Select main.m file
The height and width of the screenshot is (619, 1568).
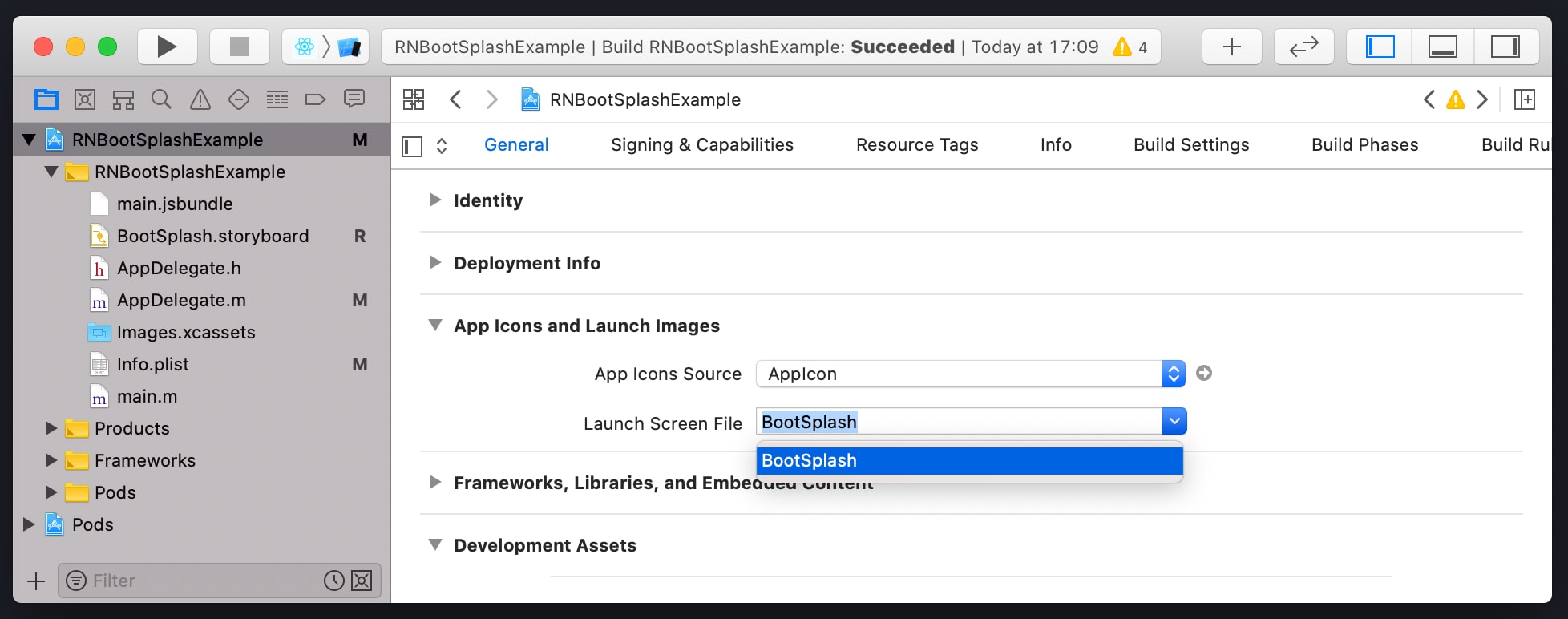[147, 396]
